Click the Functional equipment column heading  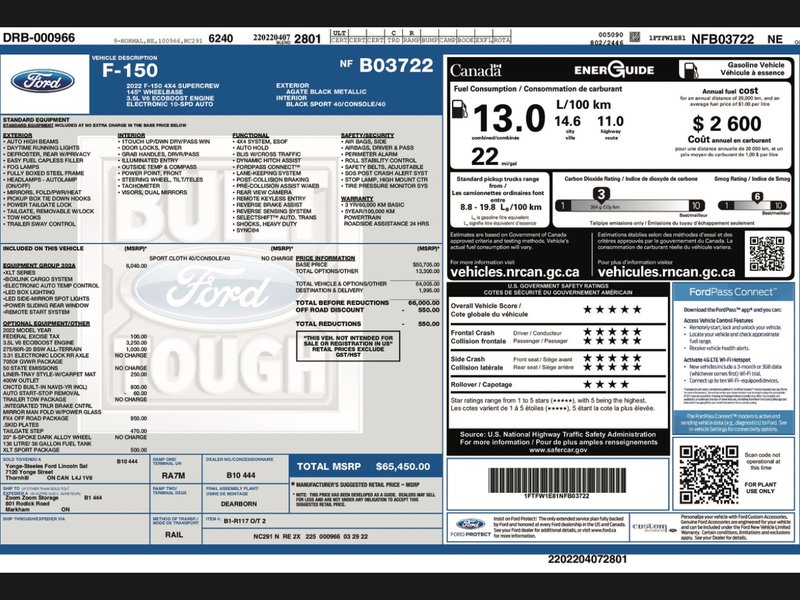tap(251, 135)
